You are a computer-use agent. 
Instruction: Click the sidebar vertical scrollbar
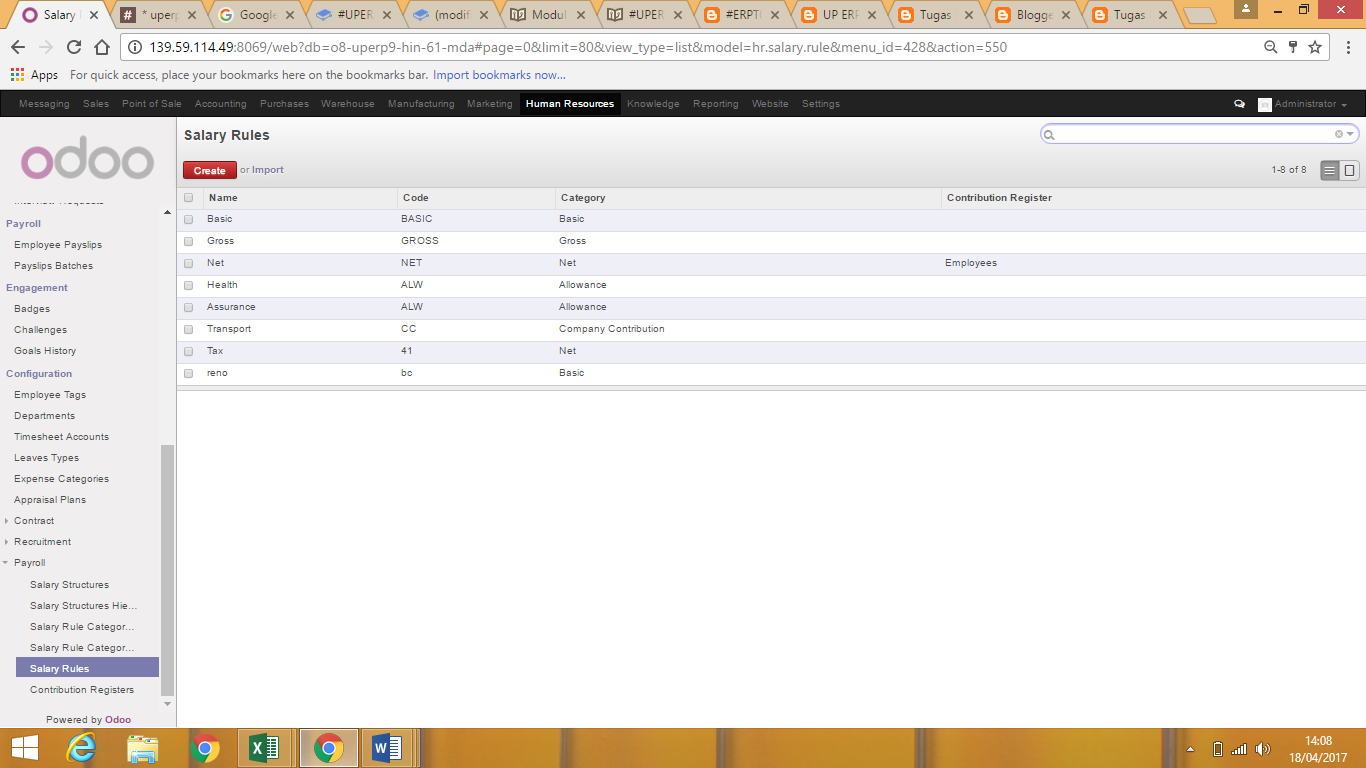tap(167, 570)
